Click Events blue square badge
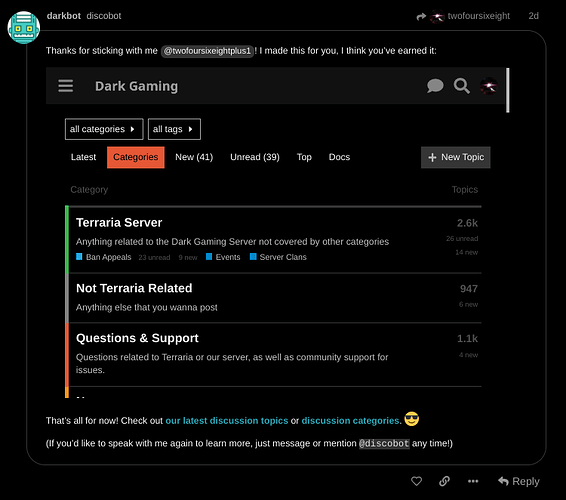Viewport: 566px width, 500px height. (209, 257)
